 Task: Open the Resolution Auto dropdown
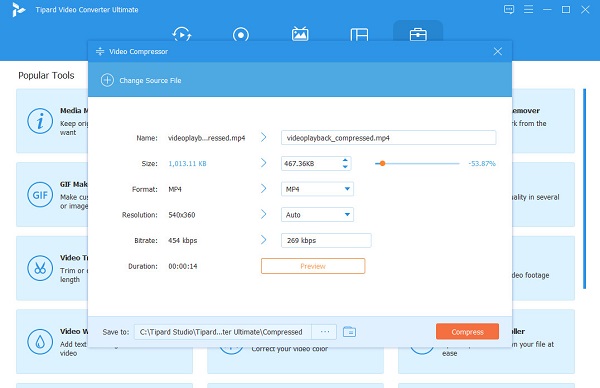pyautogui.click(x=317, y=215)
